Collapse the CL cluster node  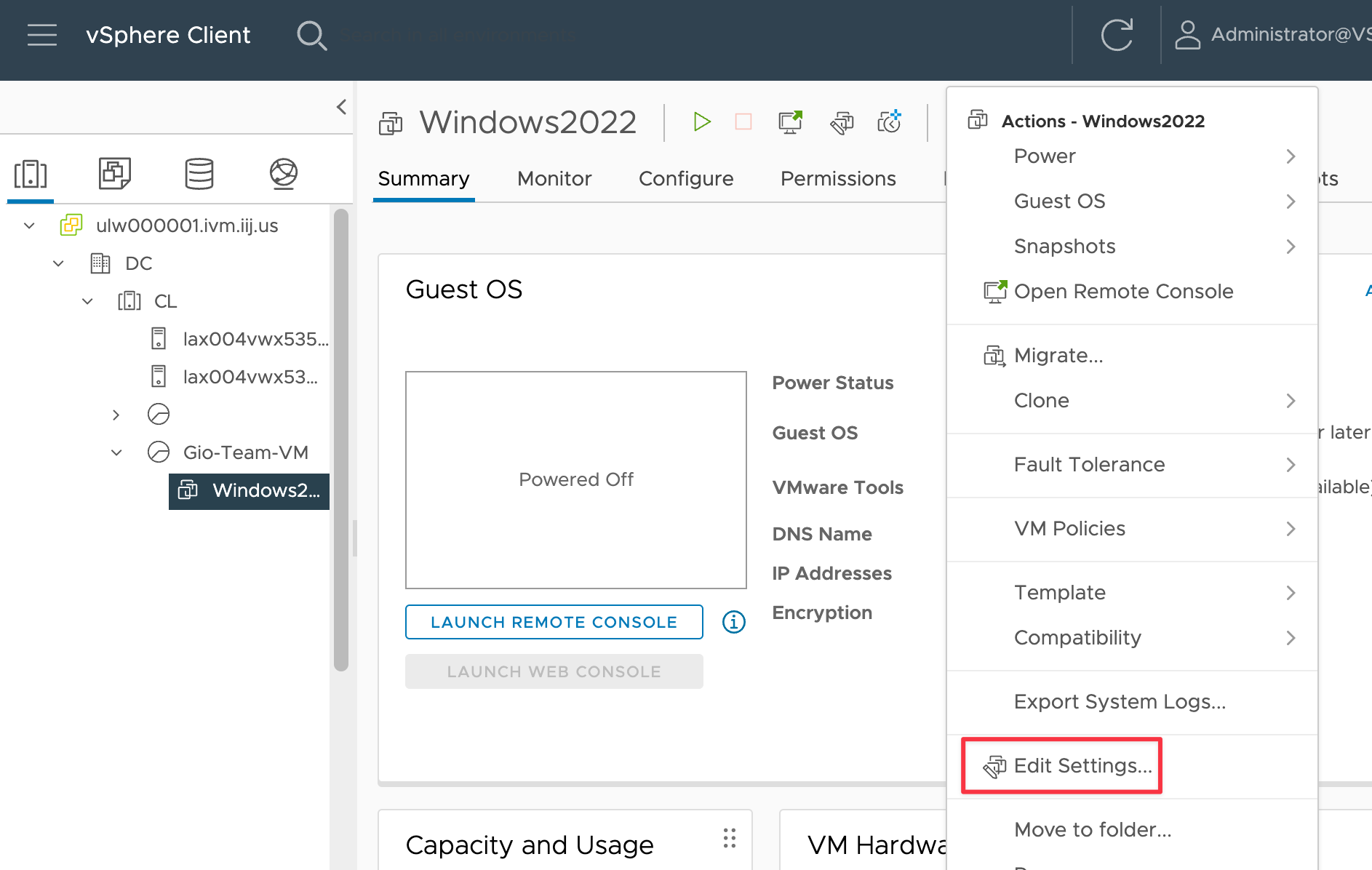pyautogui.click(x=87, y=301)
